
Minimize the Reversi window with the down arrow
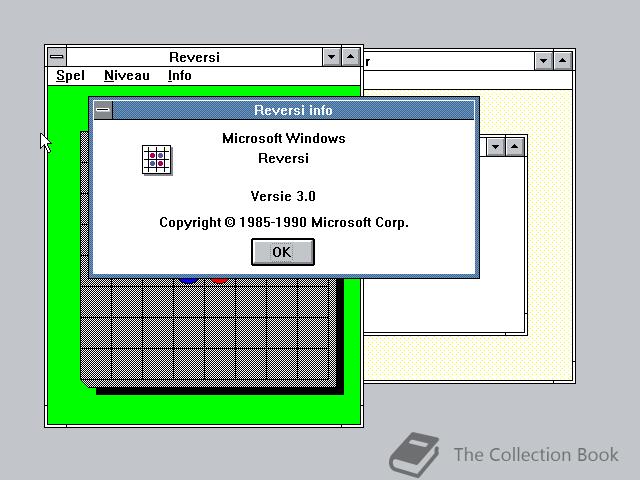331,57
